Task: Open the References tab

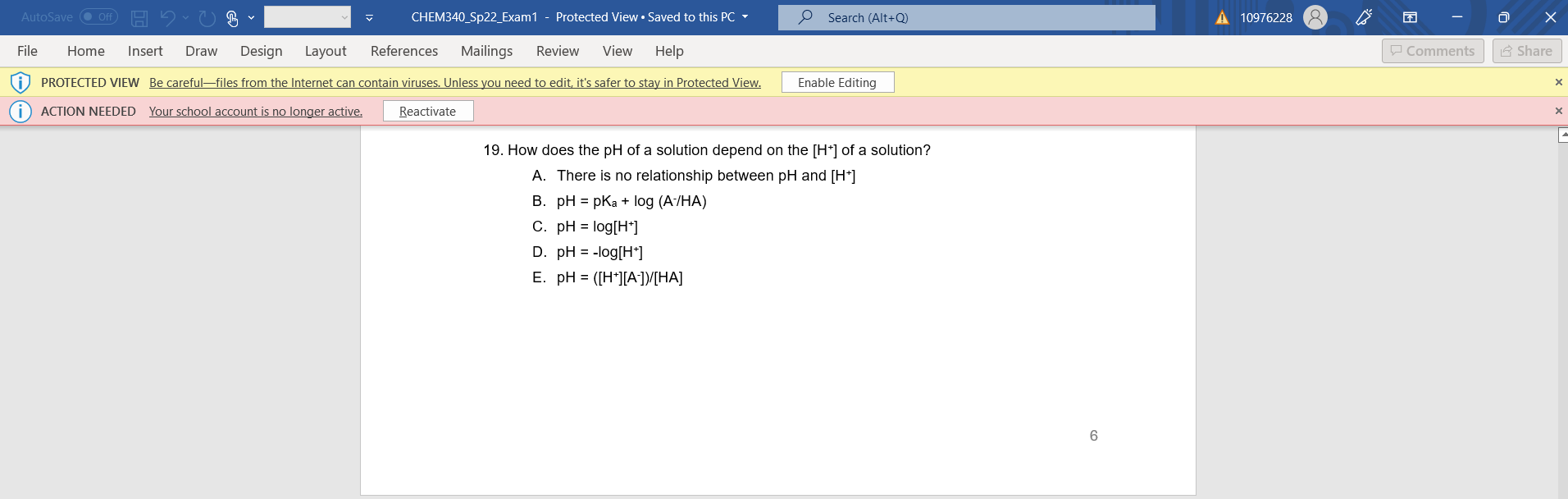Action: click(x=404, y=51)
